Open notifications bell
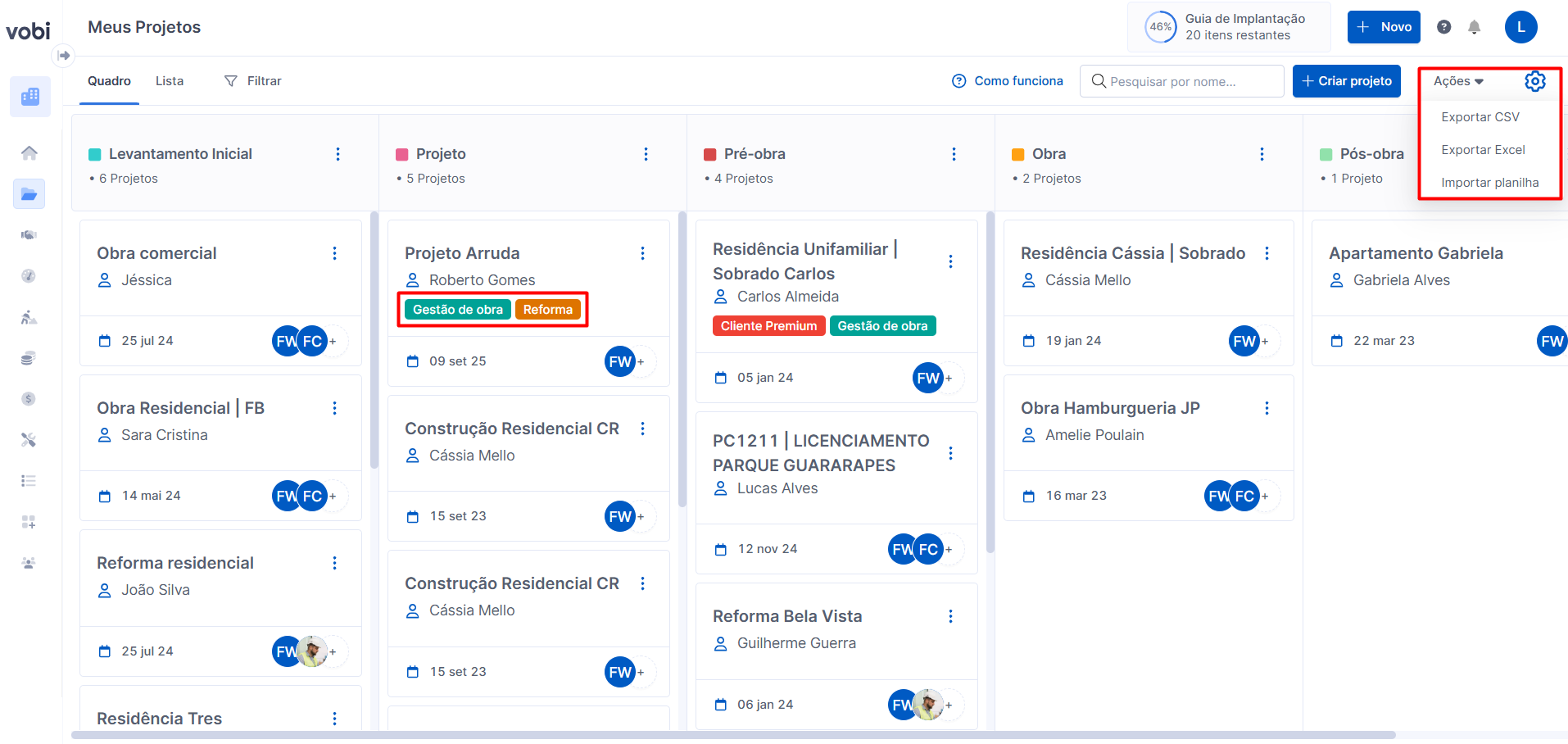The width and height of the screenshot is (1568, 744). [x=1475, y=27]
